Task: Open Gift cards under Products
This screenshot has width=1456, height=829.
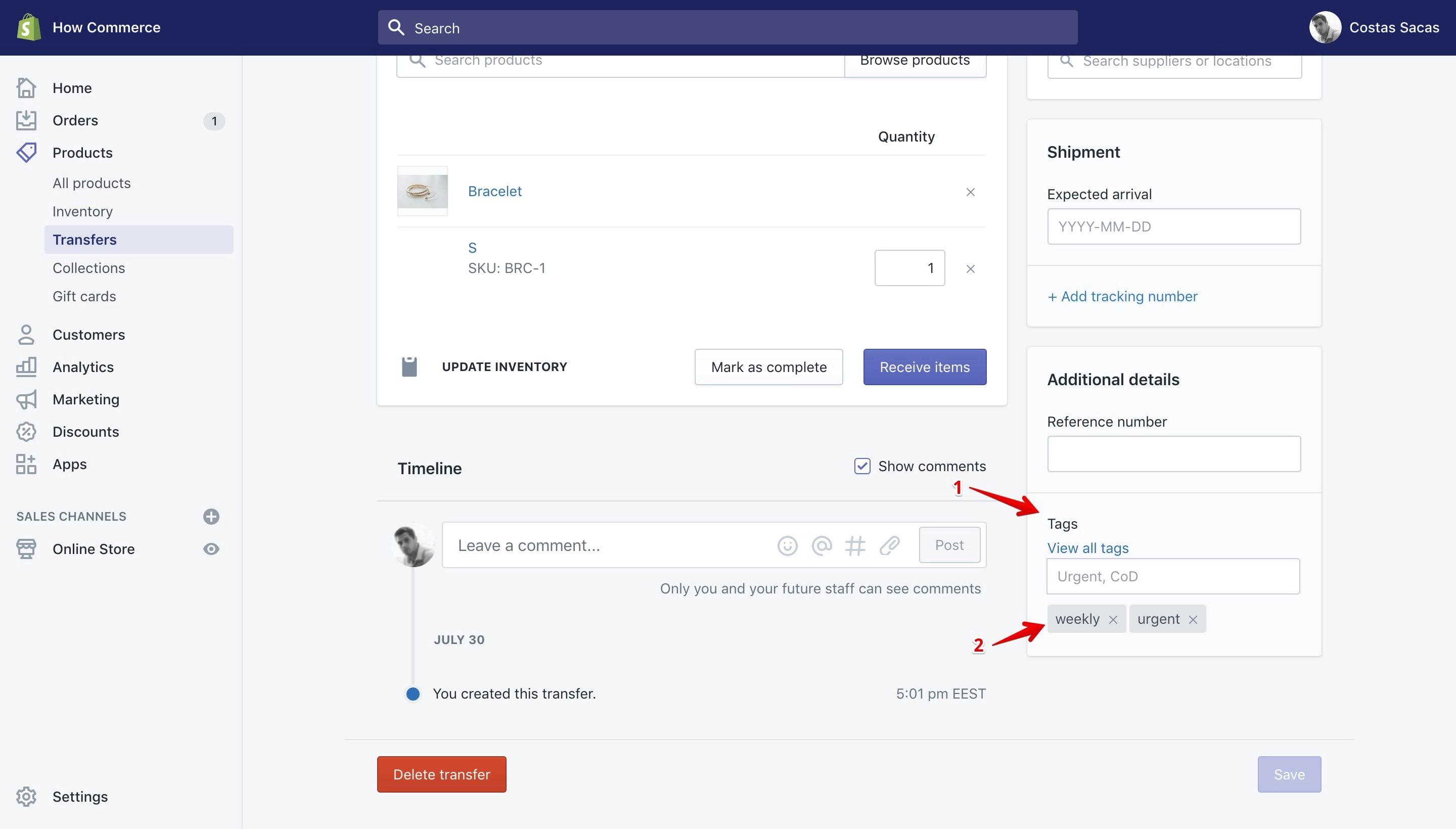Action: [84, 296]
